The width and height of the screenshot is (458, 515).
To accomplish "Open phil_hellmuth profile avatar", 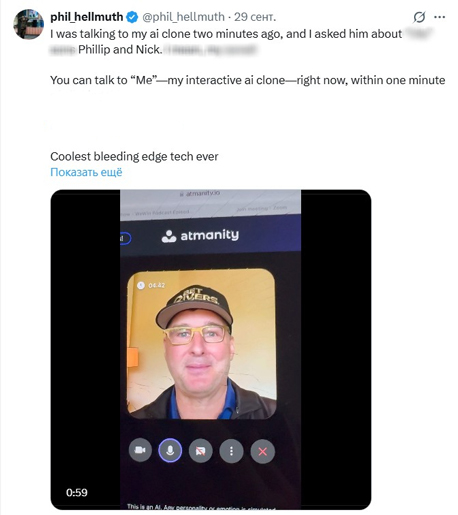I will [28, 24].
